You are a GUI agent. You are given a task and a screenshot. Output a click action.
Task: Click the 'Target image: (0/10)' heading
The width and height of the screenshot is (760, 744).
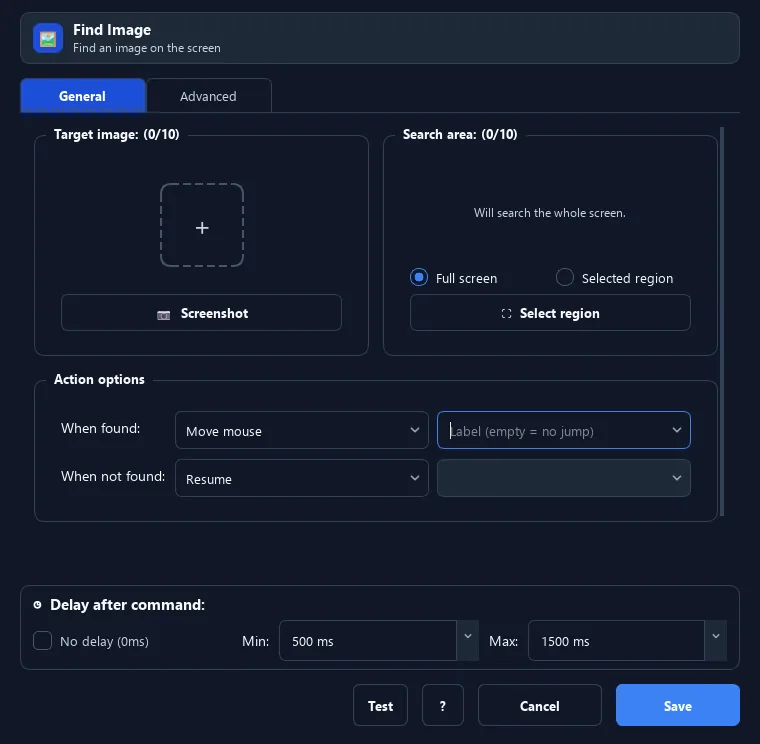coord(116,134)
